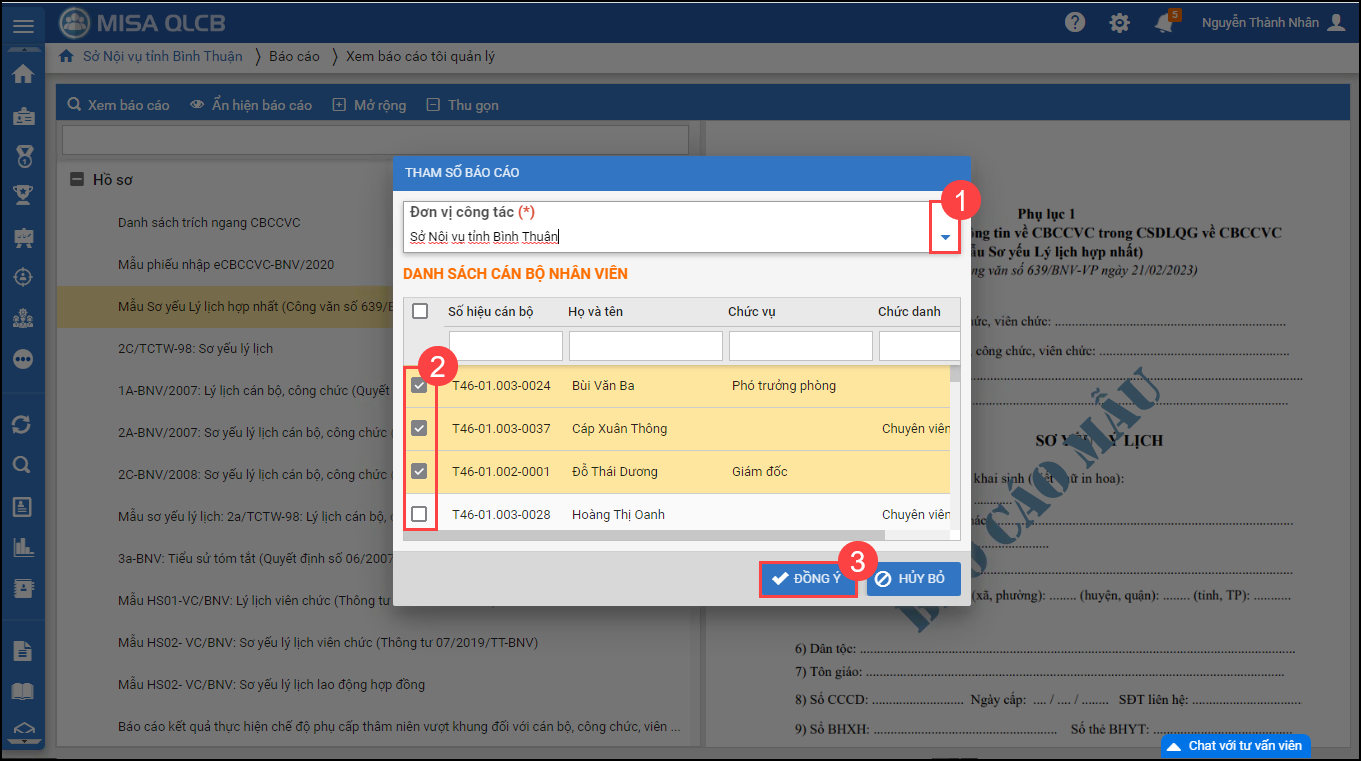Screen dimensions: 1361x761
Task: Open settings gear icon in header
Action: pyautogui.click(x=1120, y=23)
